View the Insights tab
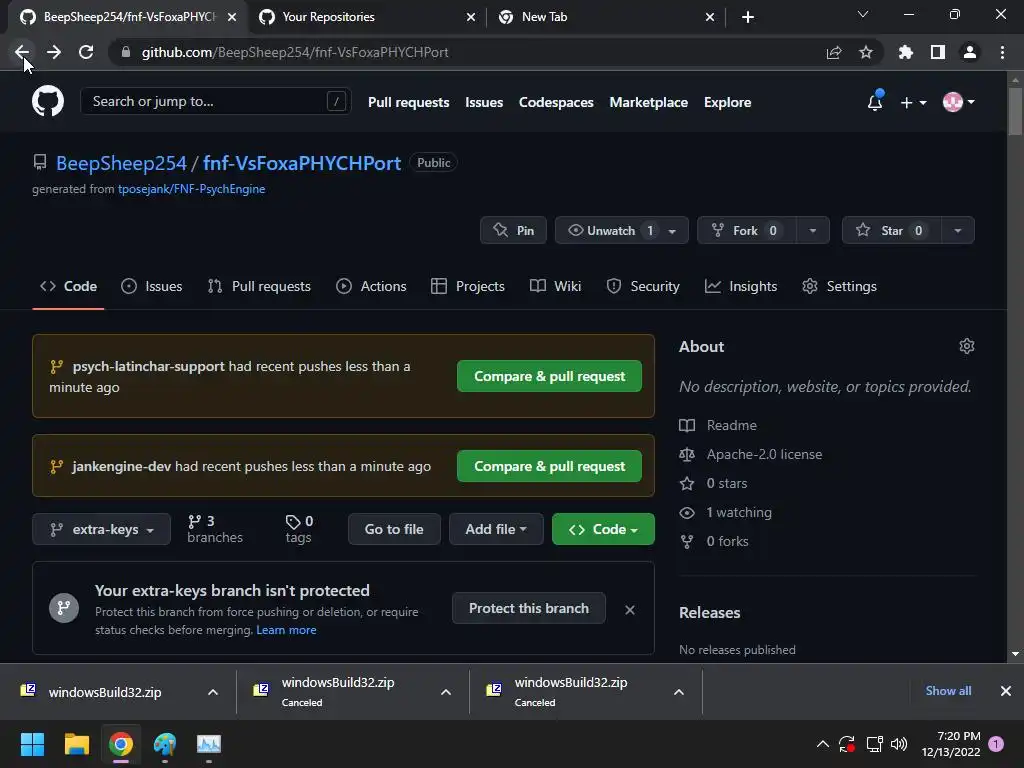Screen dimensions: 1024x768 [x=741, y=287]
